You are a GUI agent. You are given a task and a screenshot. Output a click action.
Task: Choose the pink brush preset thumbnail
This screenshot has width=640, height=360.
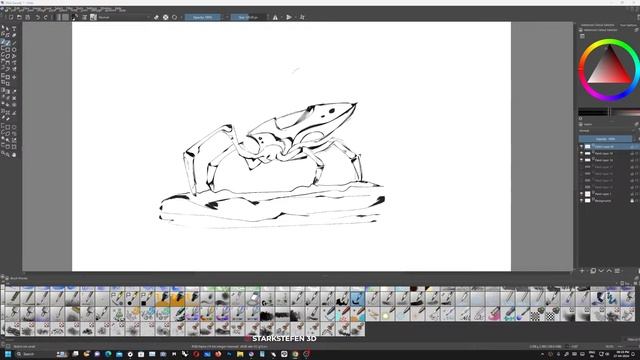[x=494, y=313]
